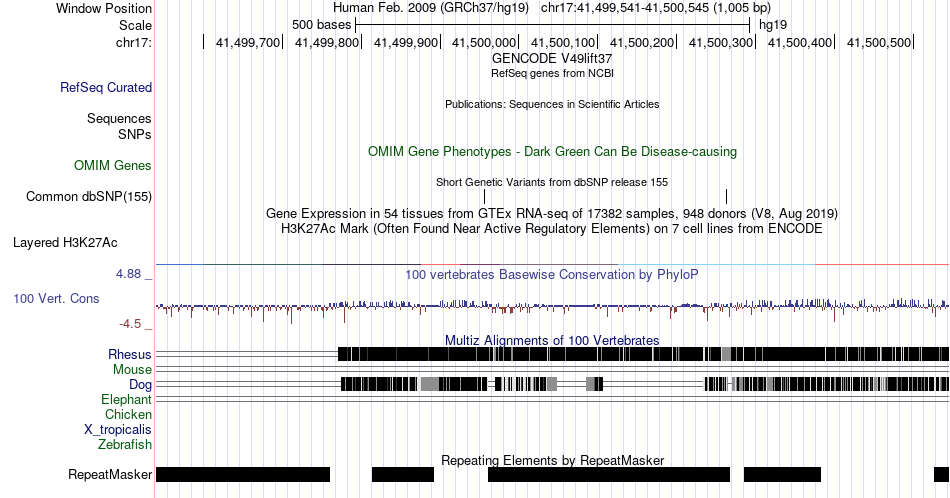Open Multiz Alignments of 100 Vertebrates title
The height and width of the screenshot is (498, 950).
point(552,340)
